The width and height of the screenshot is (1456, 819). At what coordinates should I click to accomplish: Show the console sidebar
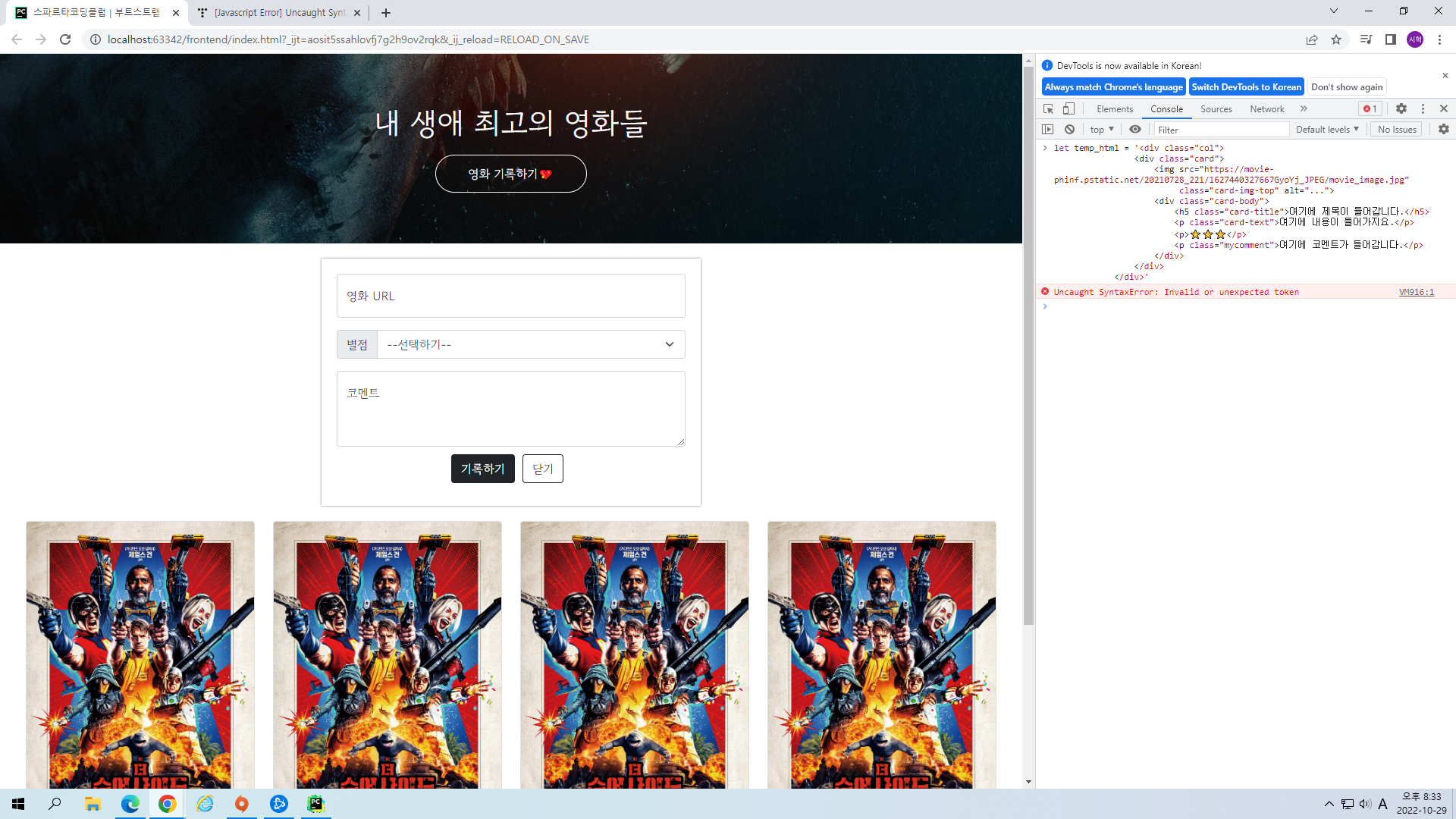pyautogui.click(x=1048, y=130)
